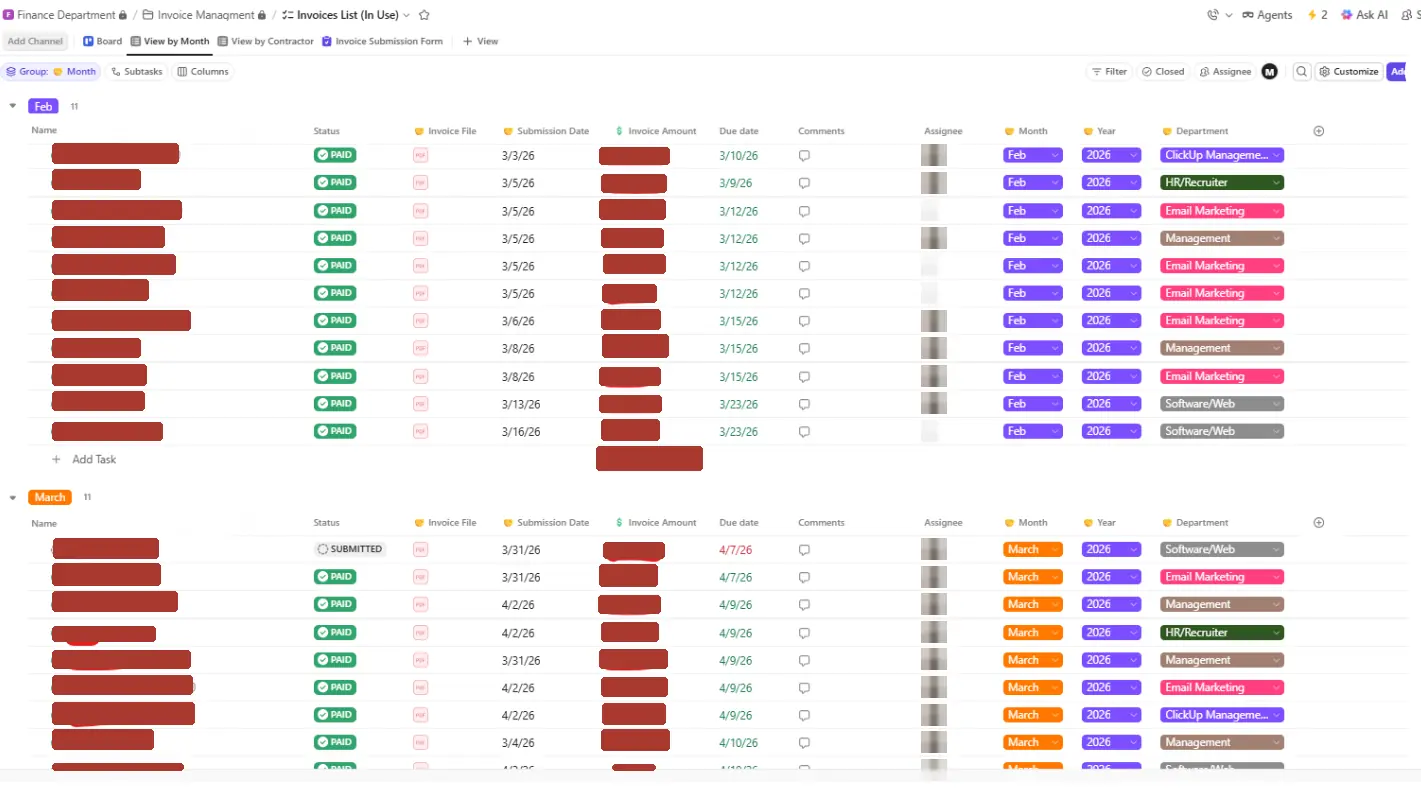Click the Feb group tag label
This screenshot has height=792, width=1421.
click(x=43, y=106)
